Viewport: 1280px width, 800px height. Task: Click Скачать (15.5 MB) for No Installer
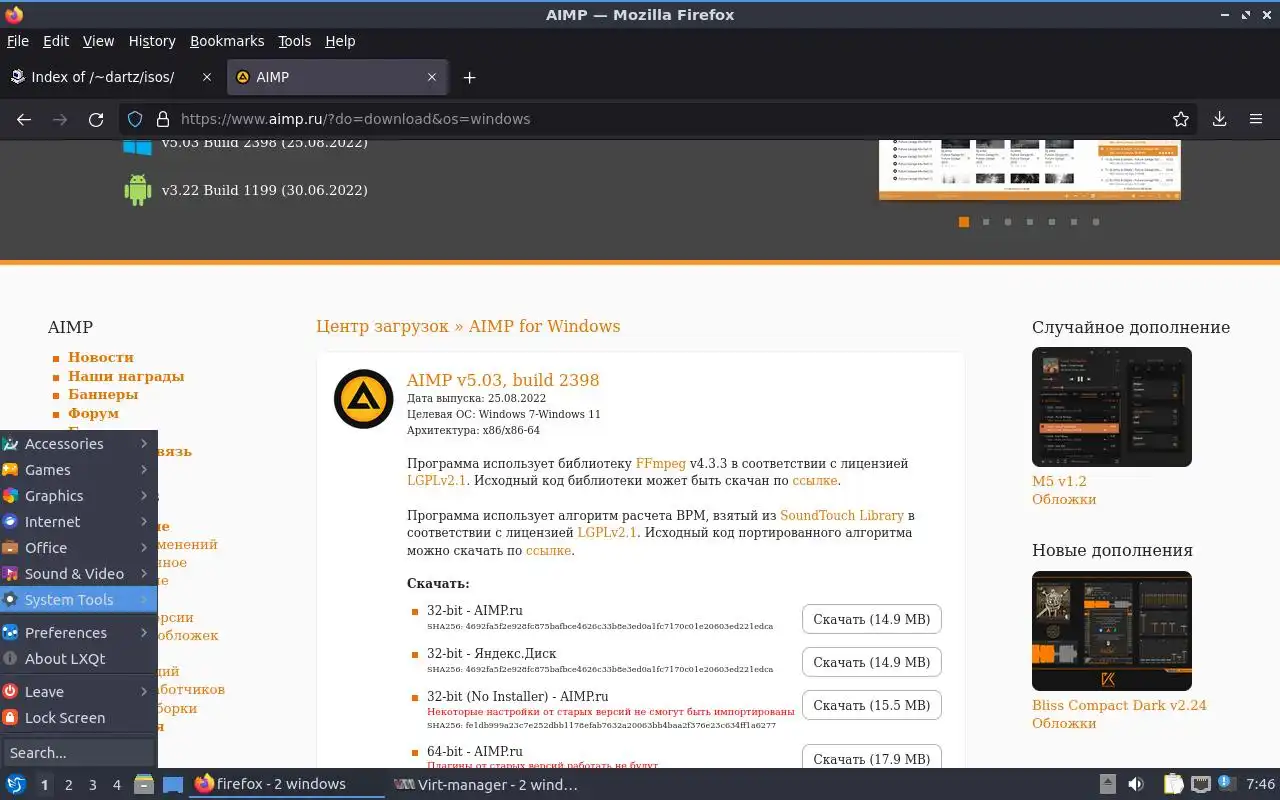(x=872, y=705)
